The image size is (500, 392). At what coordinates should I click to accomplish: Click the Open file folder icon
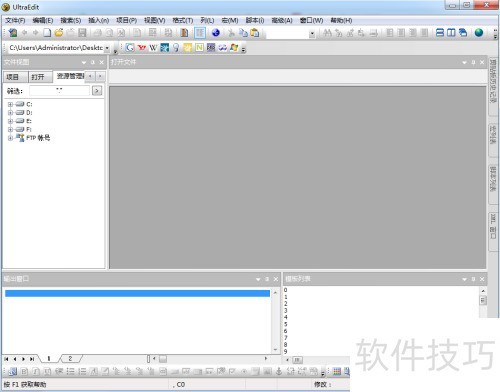pos(59,33)
